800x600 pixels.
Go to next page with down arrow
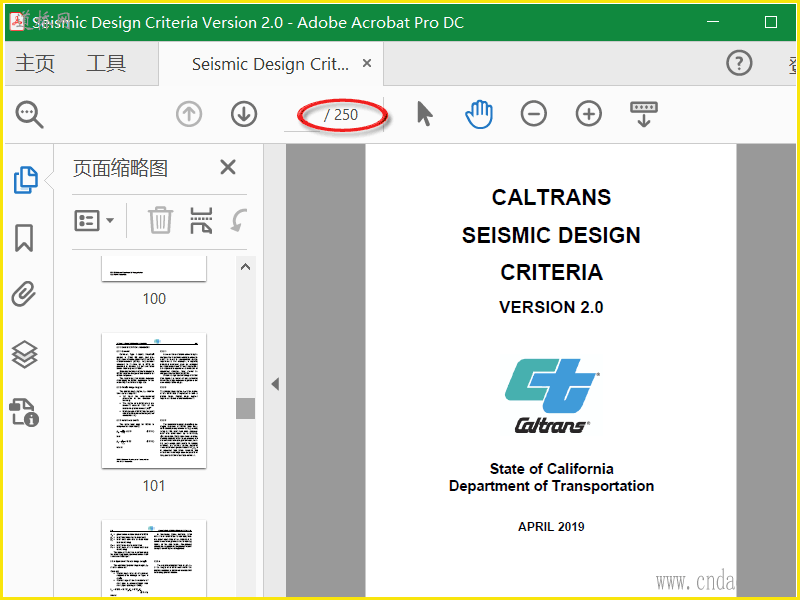click(x=244, y=114)
